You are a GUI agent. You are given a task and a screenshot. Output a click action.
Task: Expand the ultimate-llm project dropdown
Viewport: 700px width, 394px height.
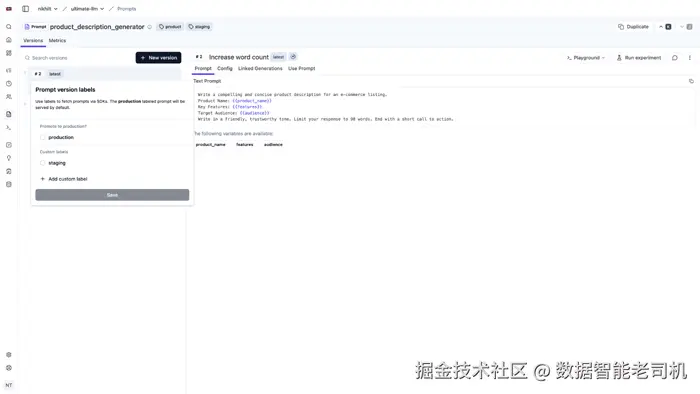(x=87, y=8)
